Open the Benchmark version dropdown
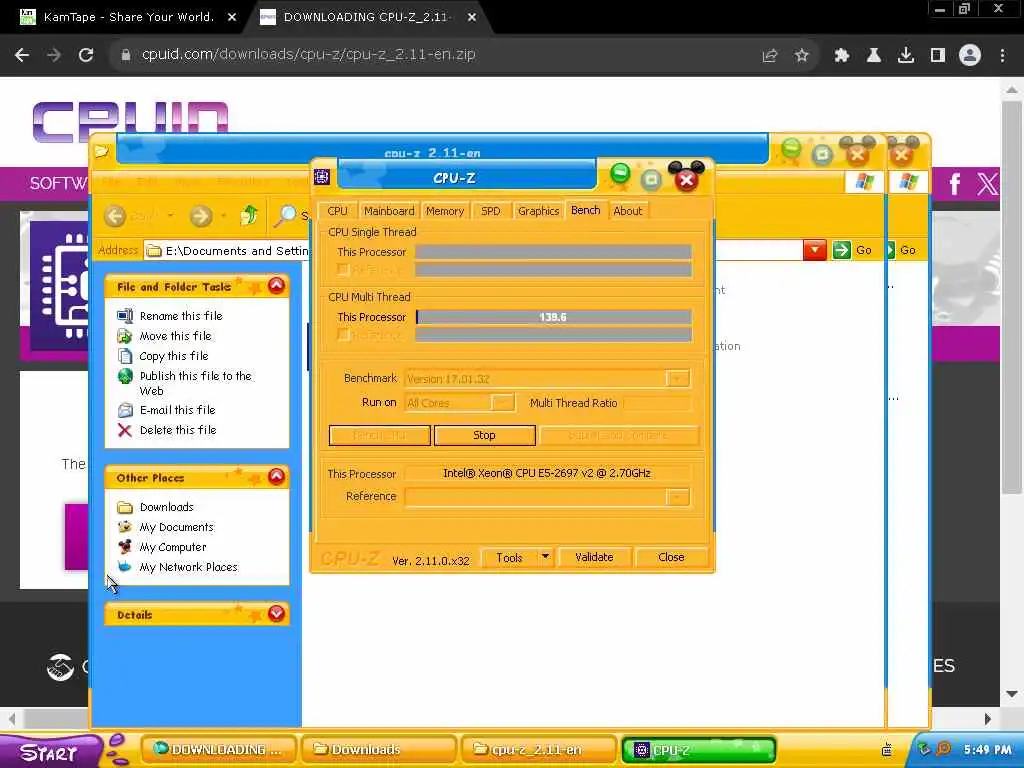1024x768 pixels. pos(677,379)
